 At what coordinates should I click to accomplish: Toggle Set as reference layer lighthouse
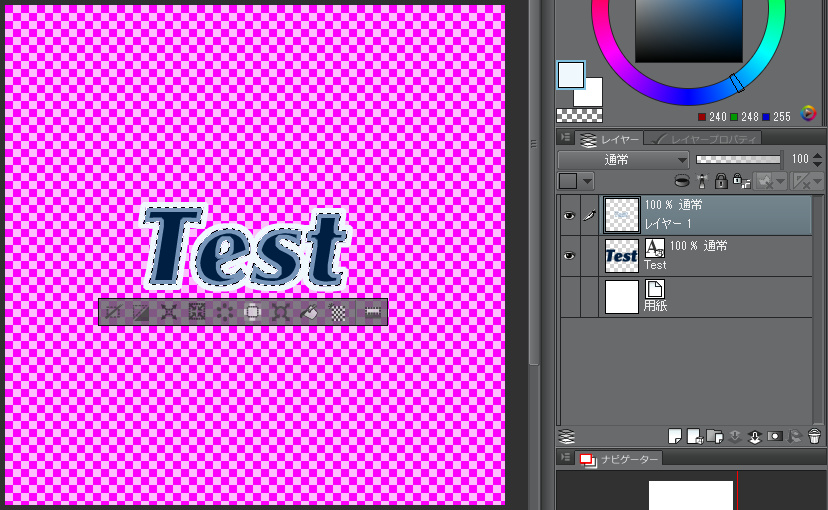tap(702, 181)
